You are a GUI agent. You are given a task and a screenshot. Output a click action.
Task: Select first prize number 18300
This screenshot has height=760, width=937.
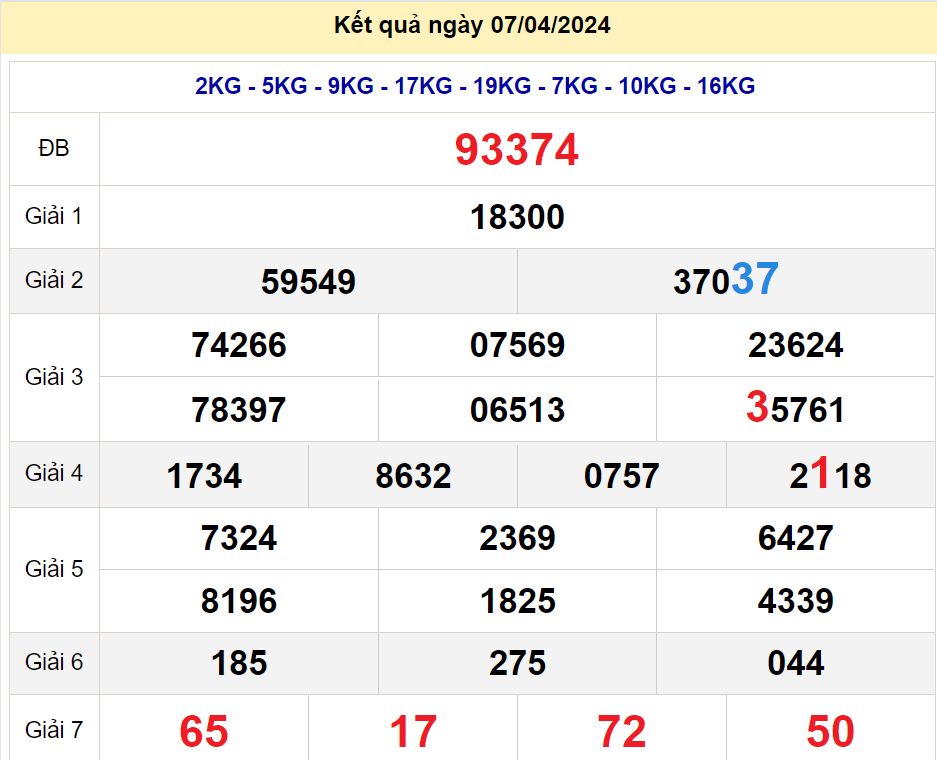[517, 217]
